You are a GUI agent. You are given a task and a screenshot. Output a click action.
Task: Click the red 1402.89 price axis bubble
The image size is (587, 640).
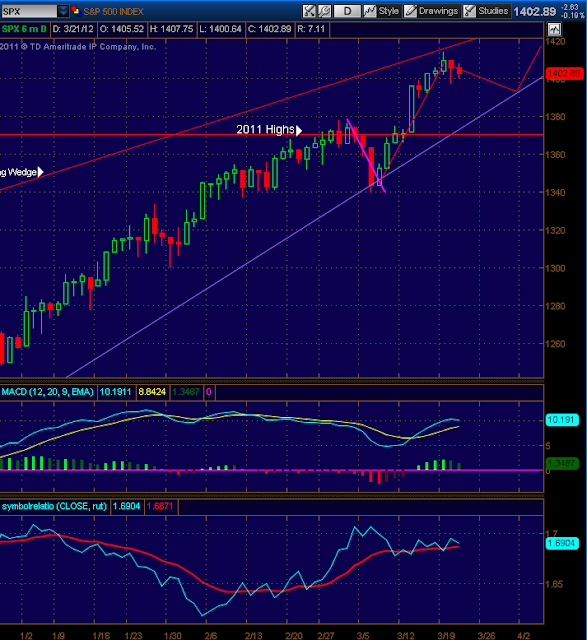point(564,73)
